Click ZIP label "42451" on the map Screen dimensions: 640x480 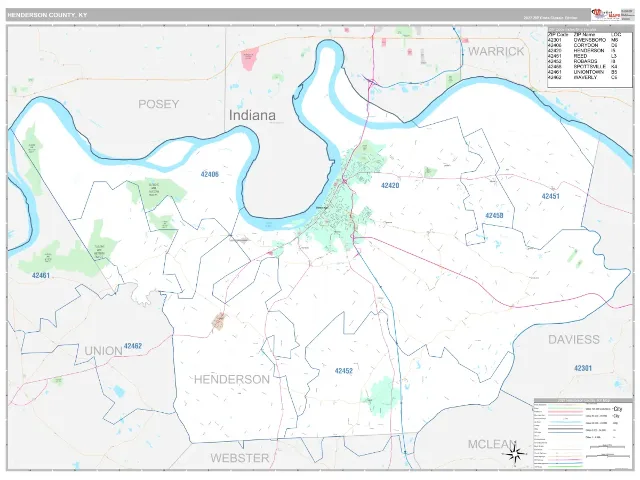tap(550, 196)
